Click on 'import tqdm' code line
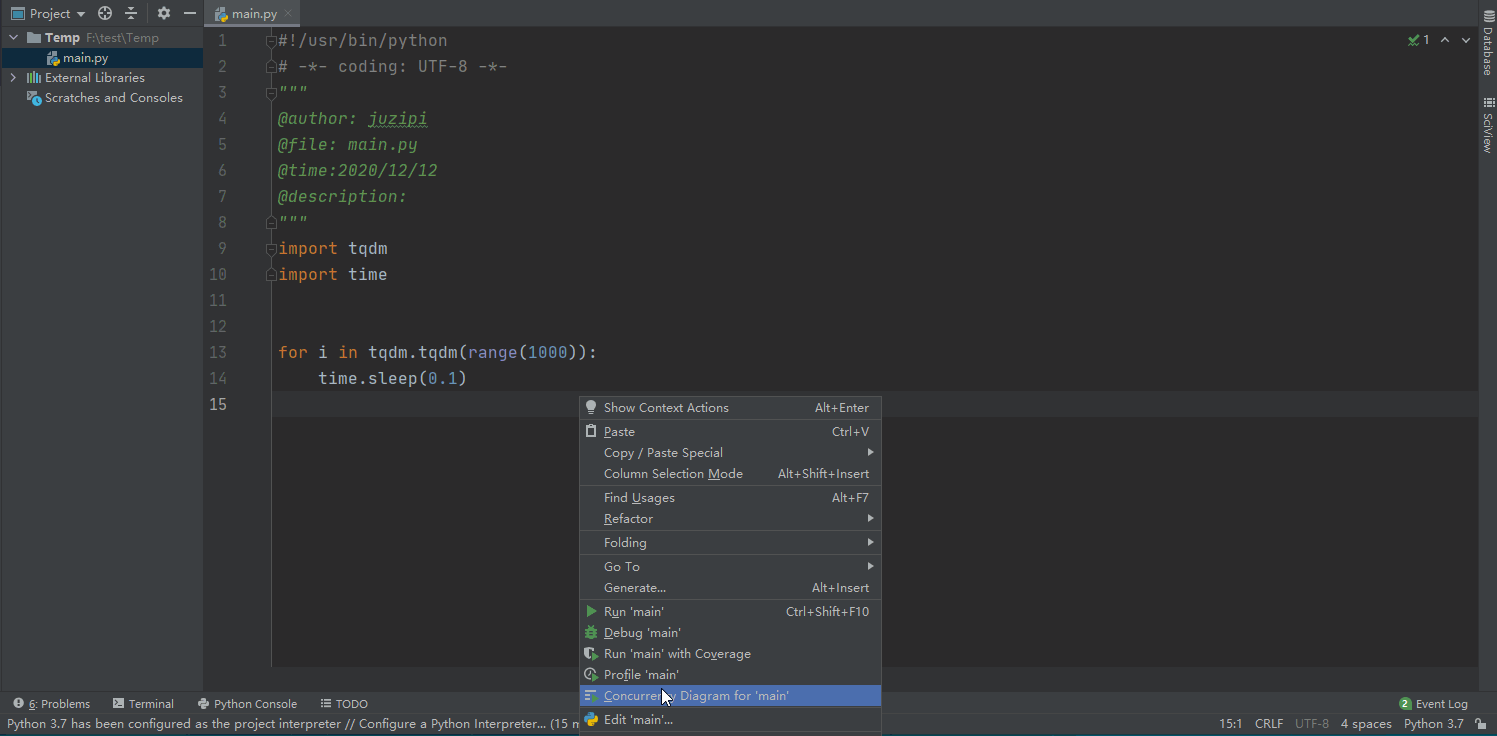Screen dimensions: 1497x736 [x=333, y=249]
